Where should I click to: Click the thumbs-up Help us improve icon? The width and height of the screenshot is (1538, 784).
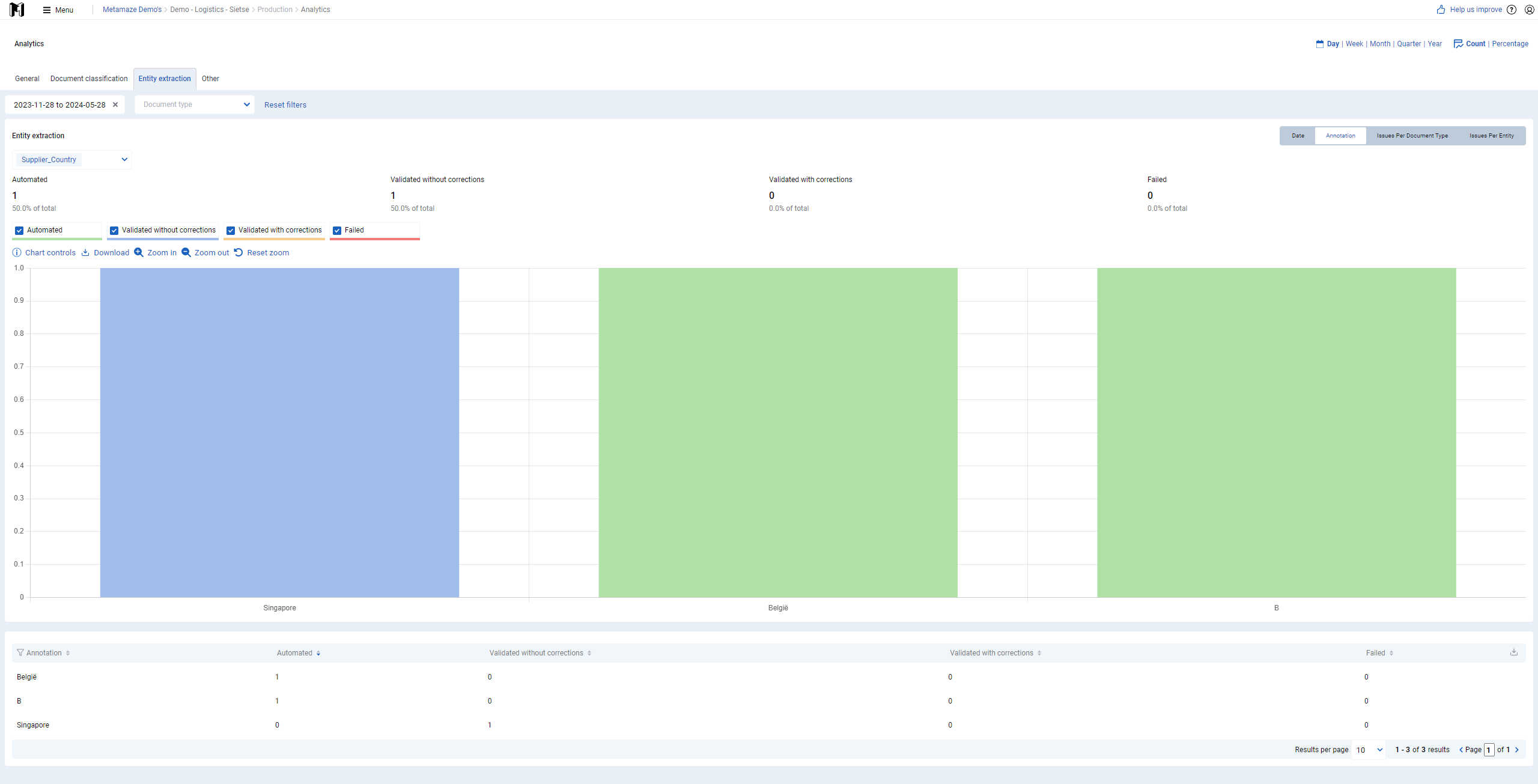coord(1441,10)
